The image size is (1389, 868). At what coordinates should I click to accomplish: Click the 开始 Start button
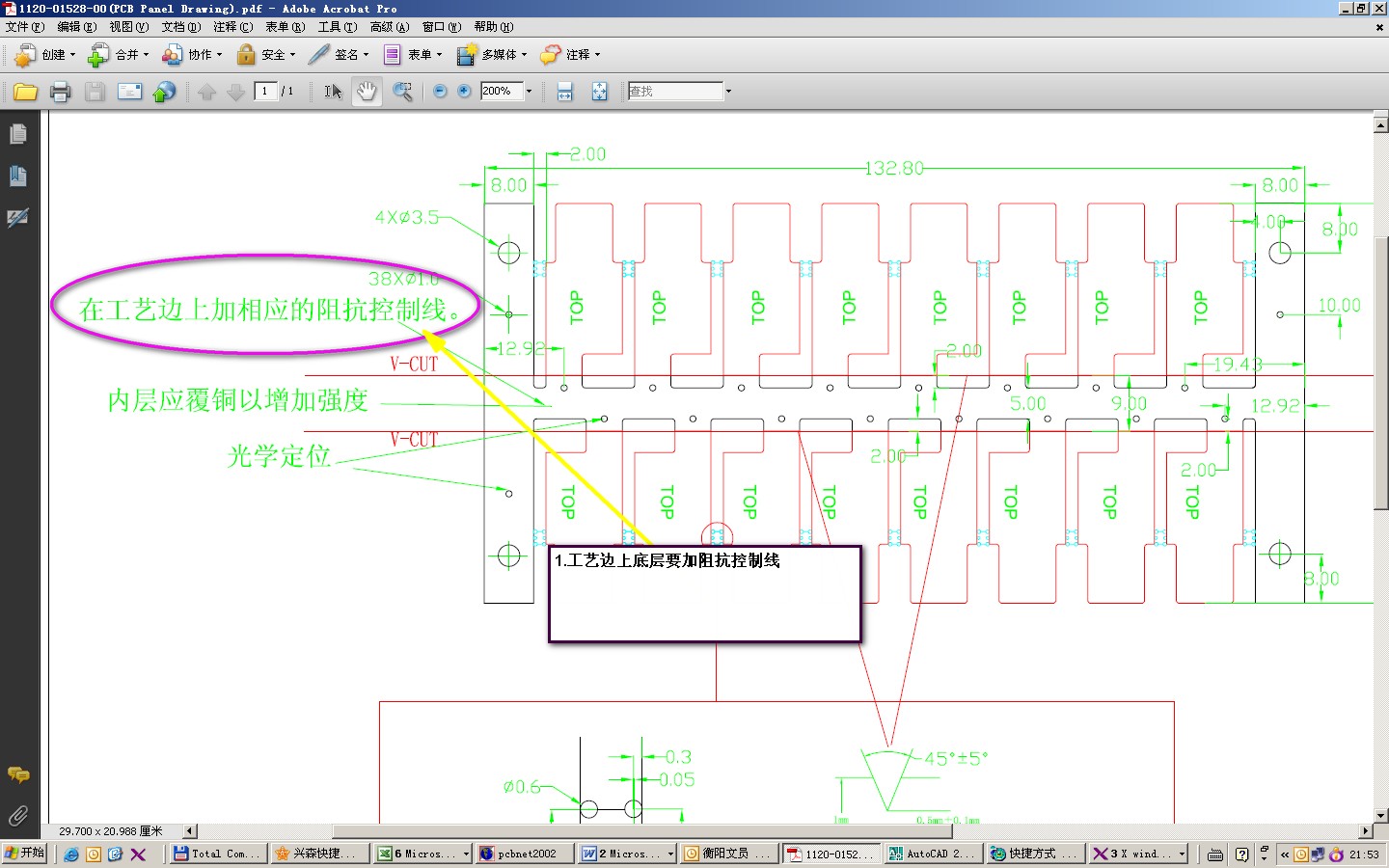tap(24, 854)
